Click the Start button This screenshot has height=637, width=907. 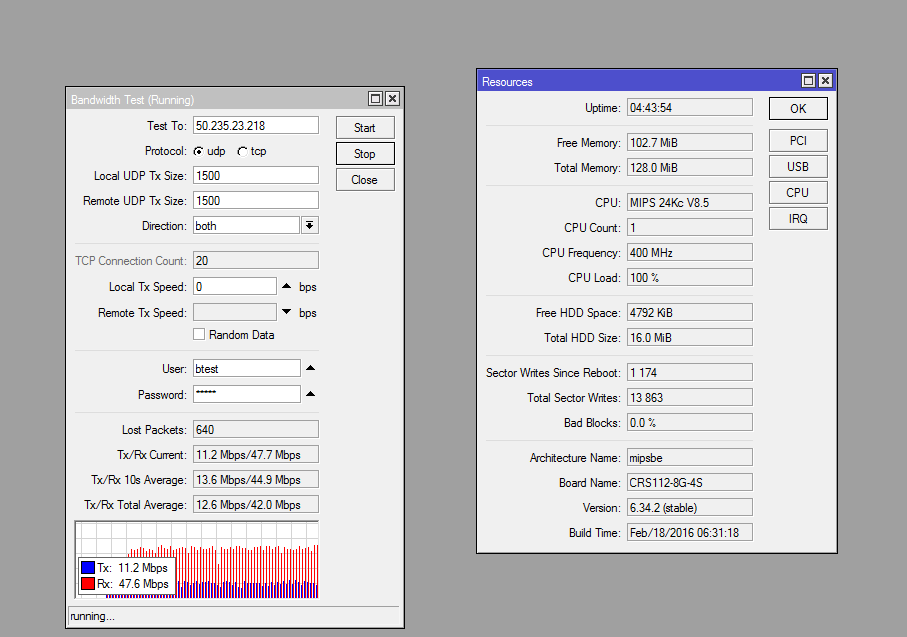click(364, 128)
